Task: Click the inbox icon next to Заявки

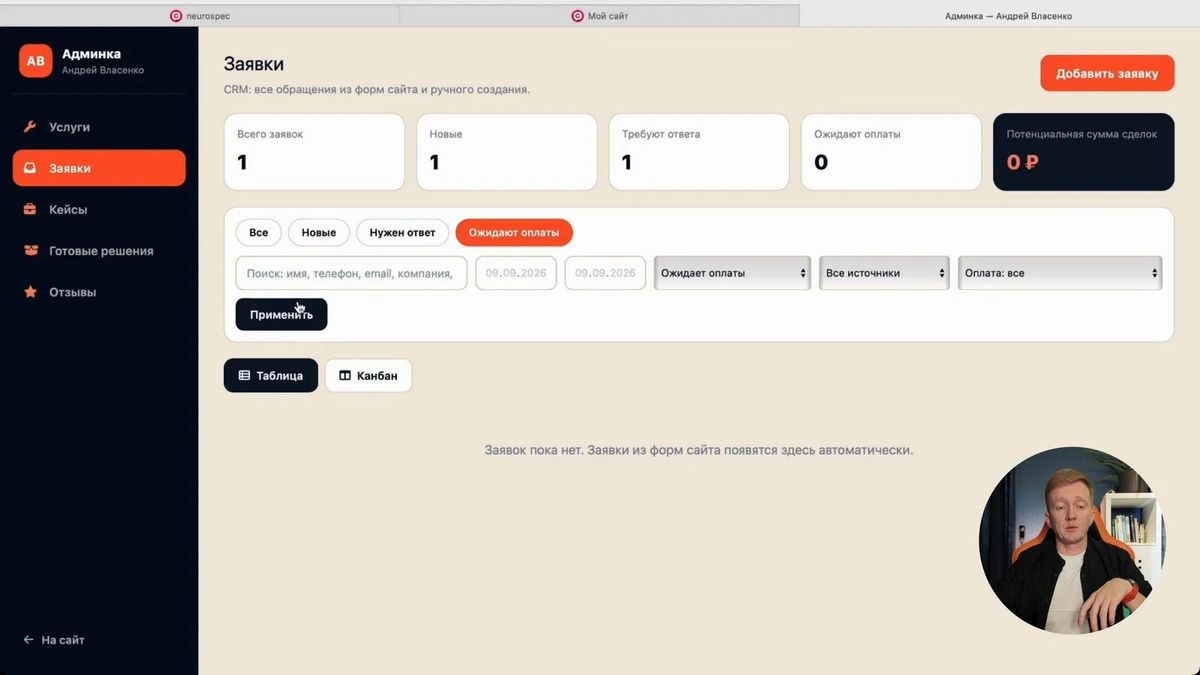Action: 30,168
